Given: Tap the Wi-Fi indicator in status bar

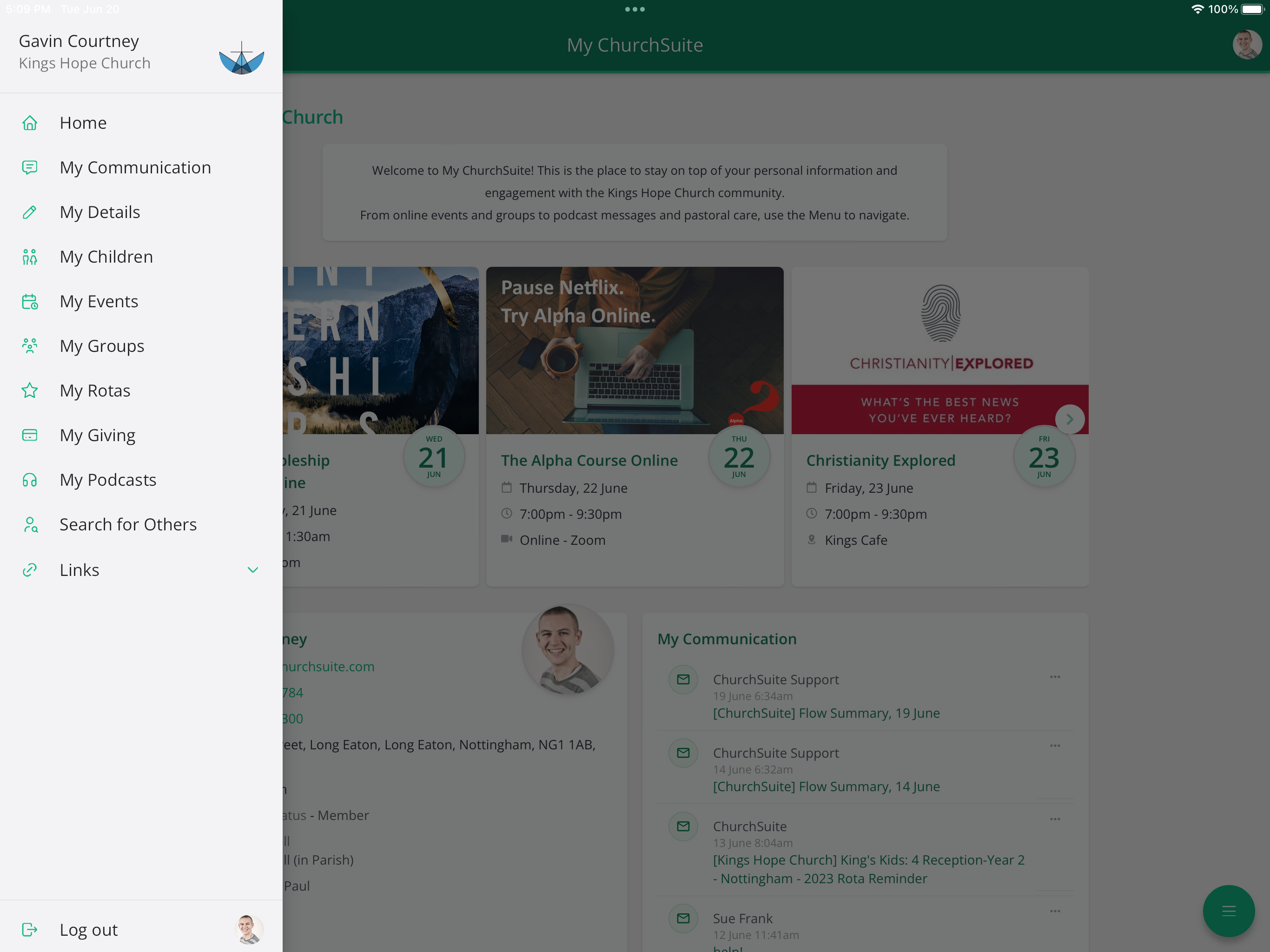Looking at the screenshot, I should tap(1197, 9).
